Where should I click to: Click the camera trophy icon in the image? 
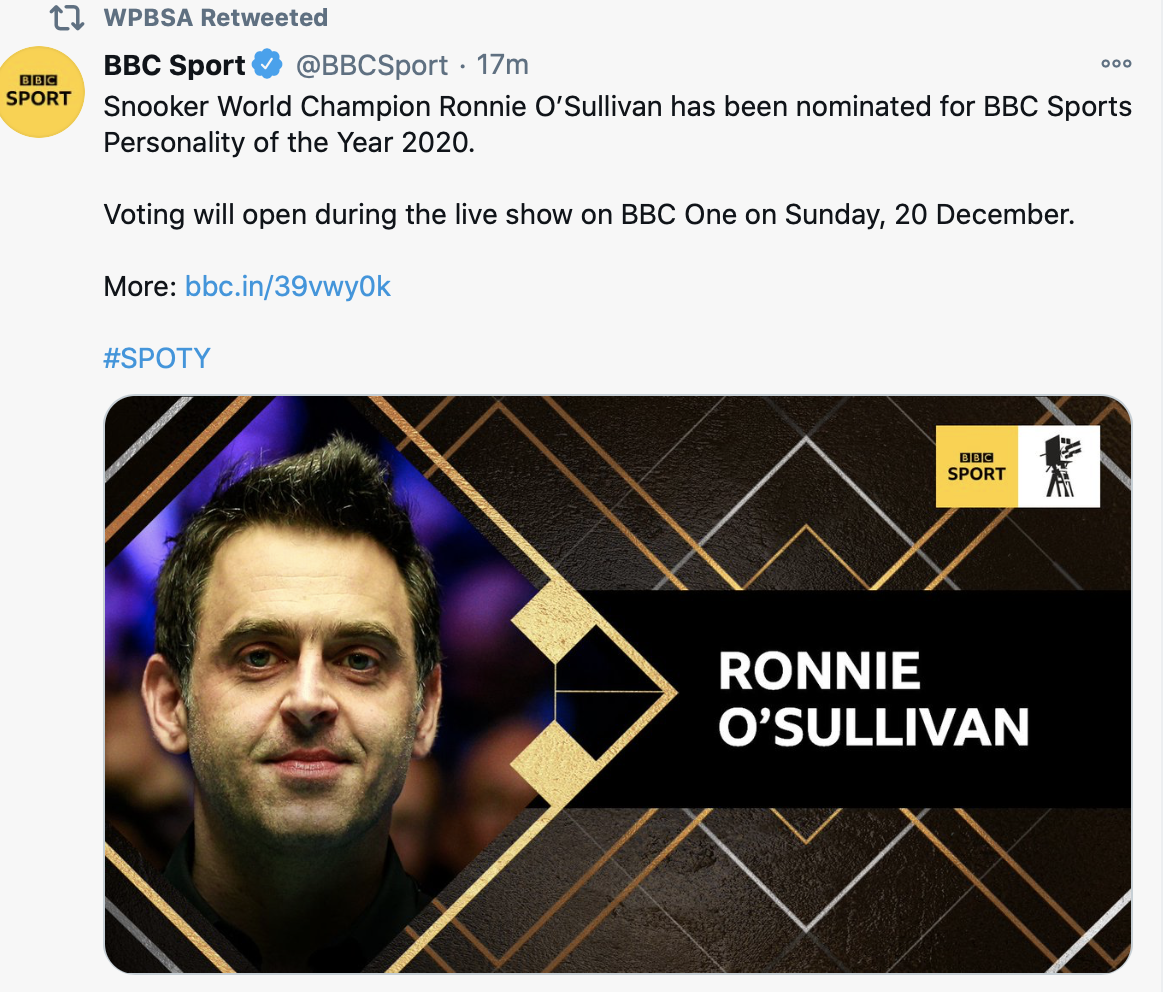click(1059, 466)
